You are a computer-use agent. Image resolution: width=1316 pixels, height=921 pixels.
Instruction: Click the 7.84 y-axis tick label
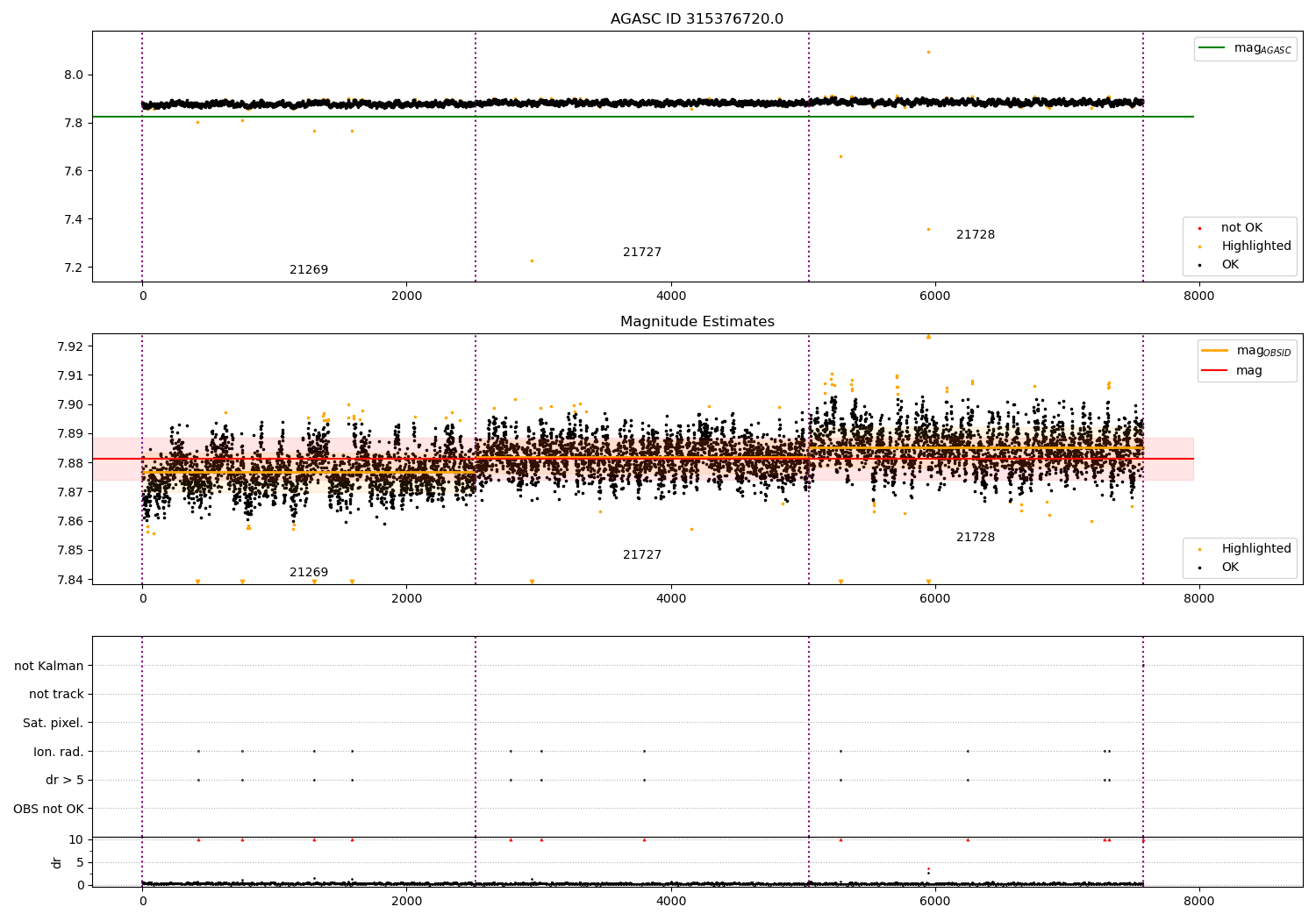[70, 581]
